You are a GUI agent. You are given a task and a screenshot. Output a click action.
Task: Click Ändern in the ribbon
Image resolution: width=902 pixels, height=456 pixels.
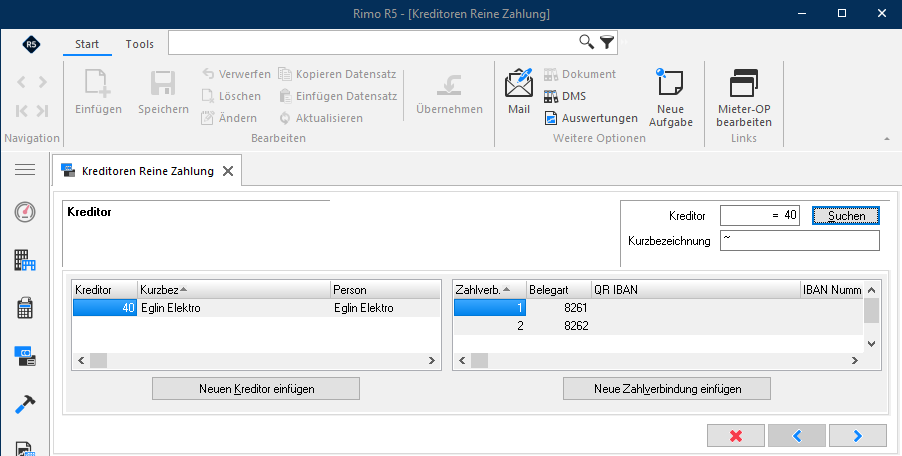coord(229,118)
